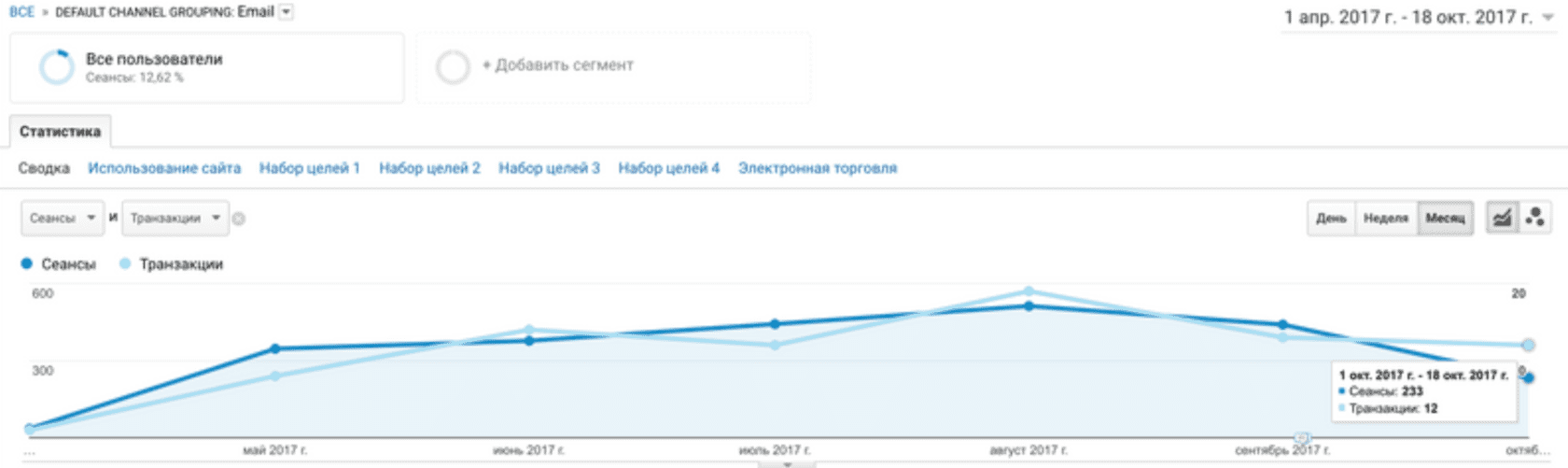
Task: Click the Сеансы legend dot
Action: 26,264
